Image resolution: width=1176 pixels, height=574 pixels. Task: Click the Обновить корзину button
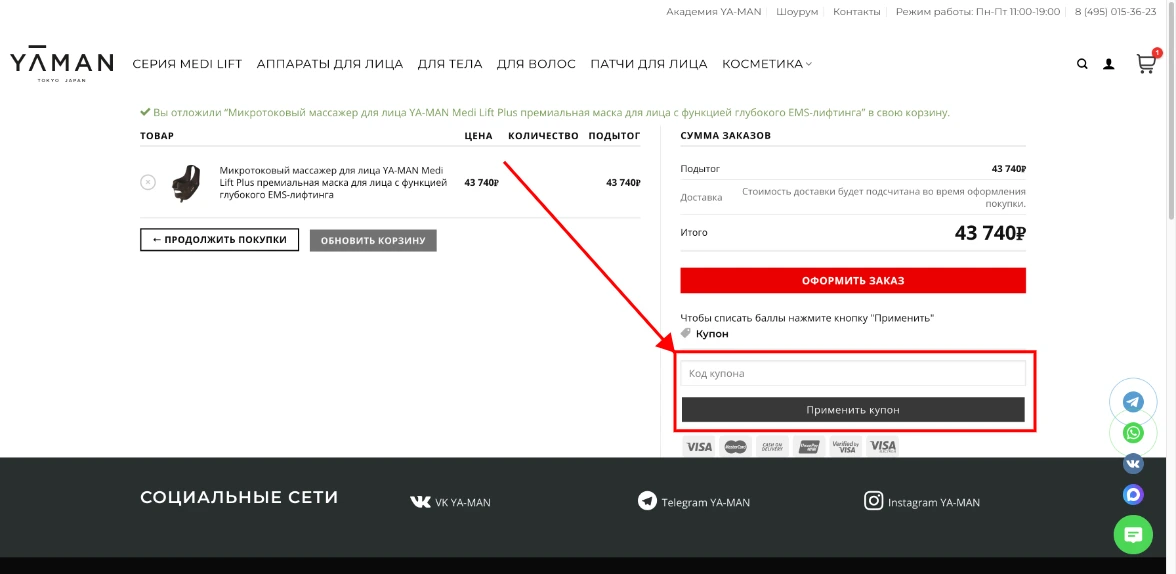[x=373, y=241]
